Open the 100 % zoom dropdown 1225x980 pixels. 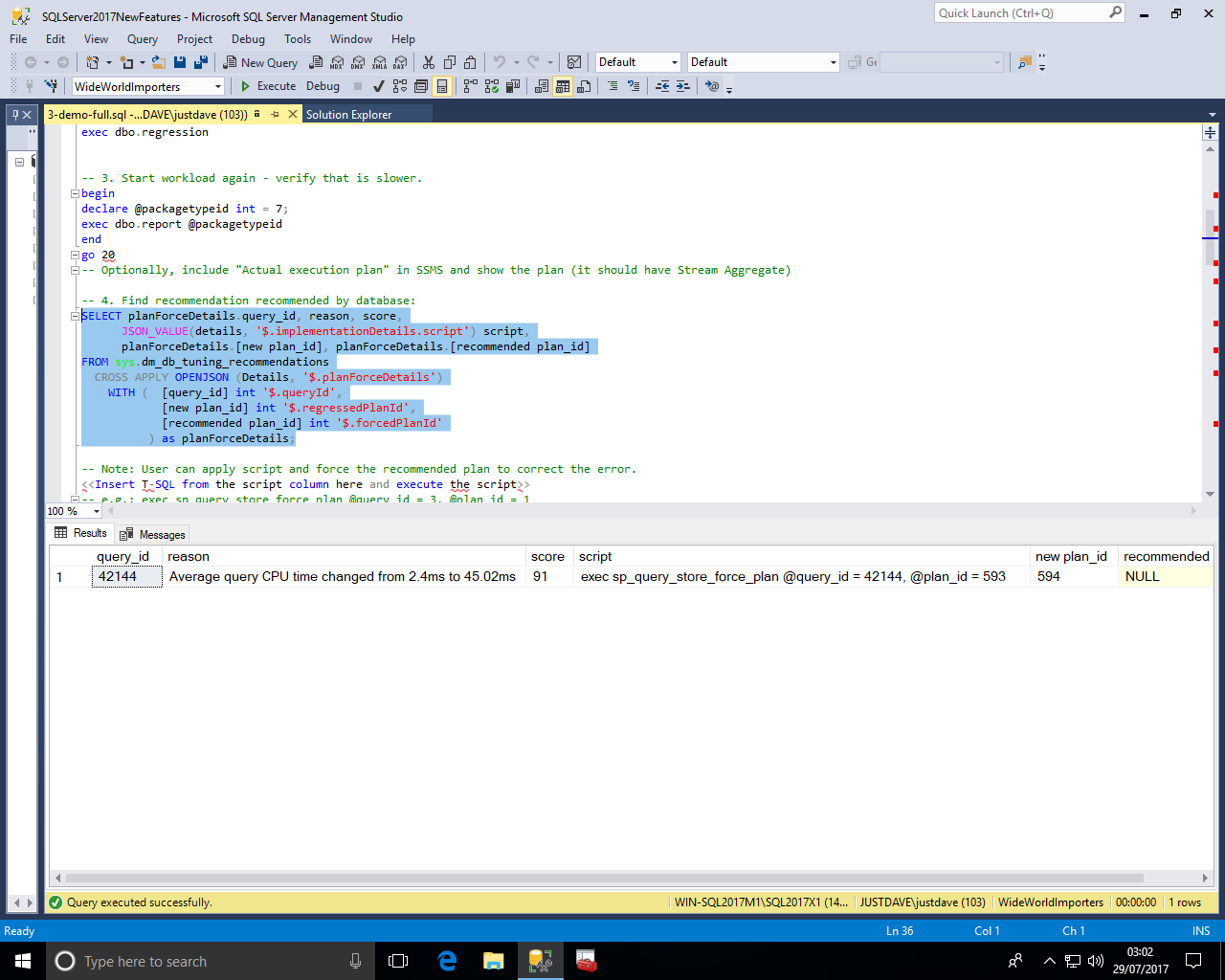[x=97, y=511]
